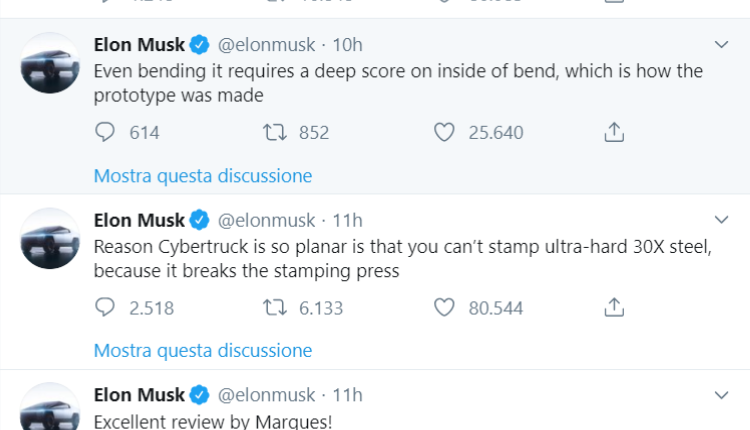
Task: Reply to the 'Even bending it' tweet
Action: (106, 132)
